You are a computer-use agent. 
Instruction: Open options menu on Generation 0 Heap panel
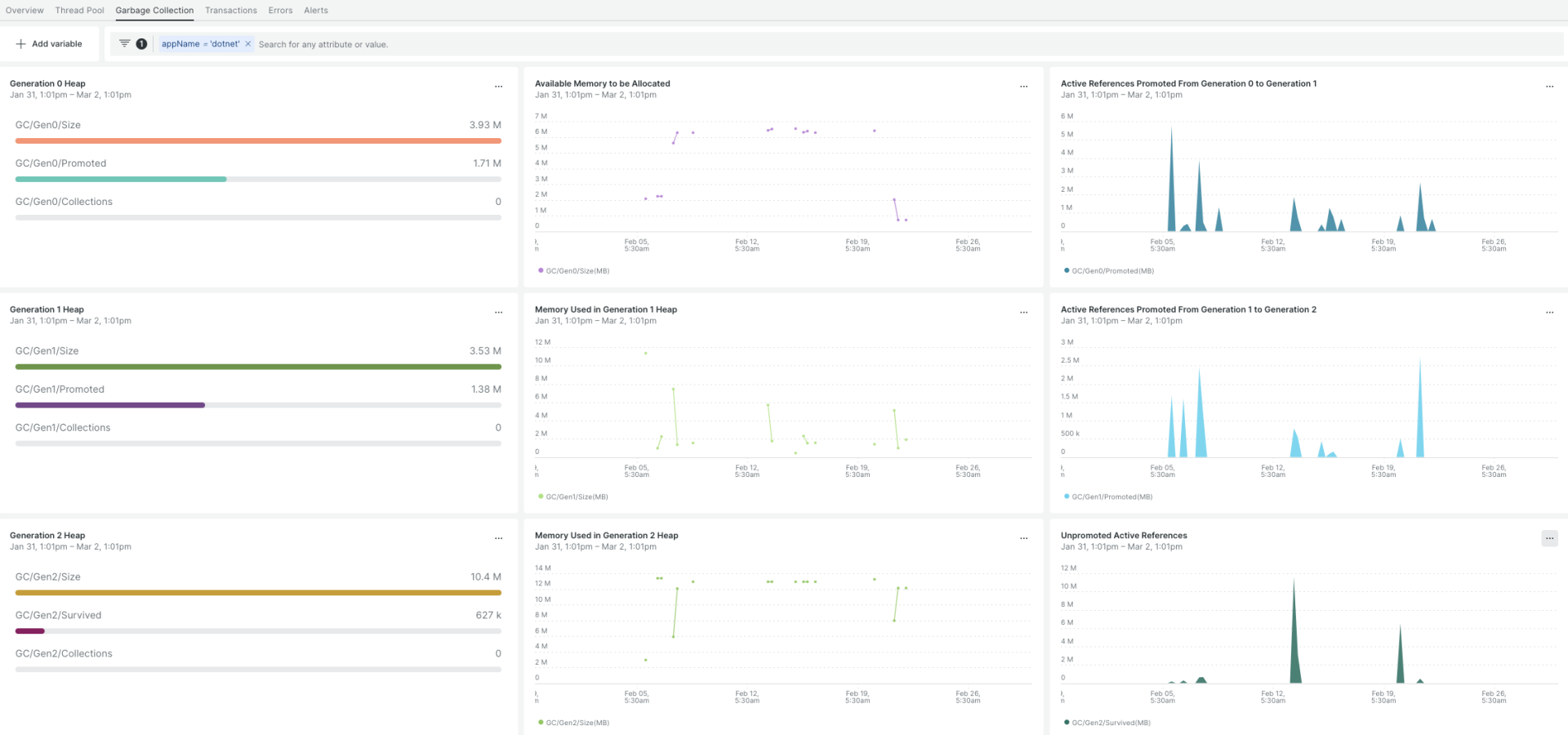pos(498,87)
